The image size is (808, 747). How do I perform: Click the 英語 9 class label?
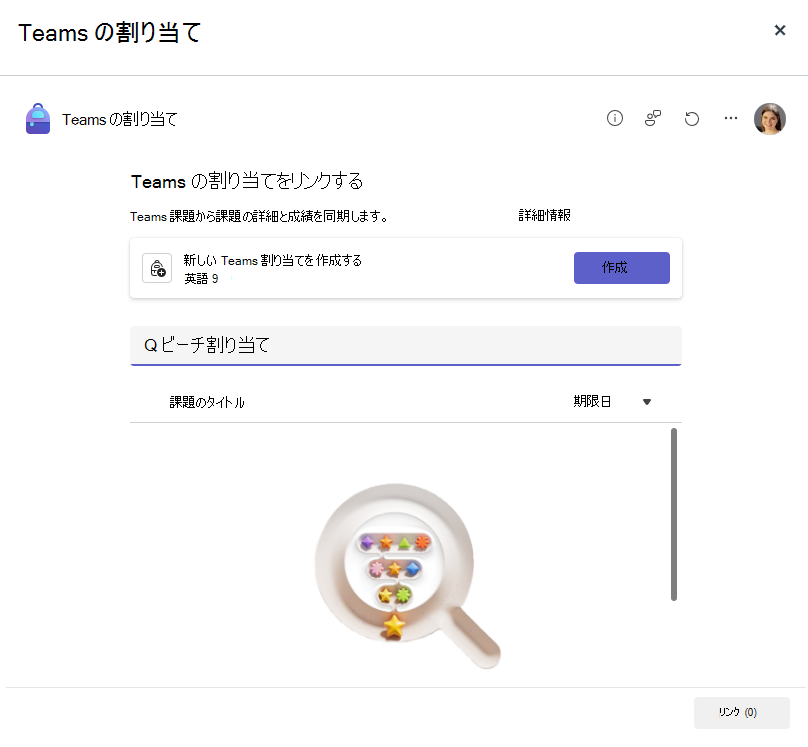[201, 279]
